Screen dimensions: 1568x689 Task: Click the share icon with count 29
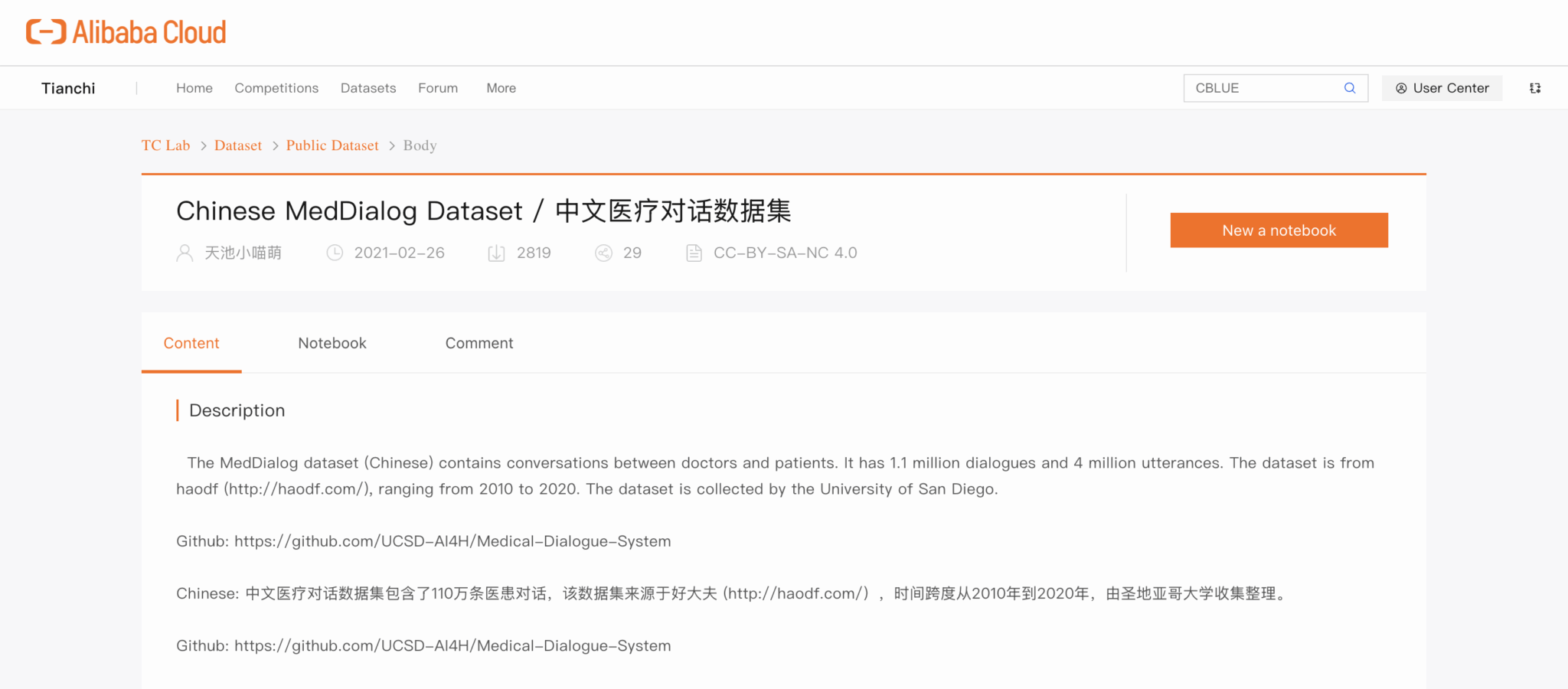[604, 253]
